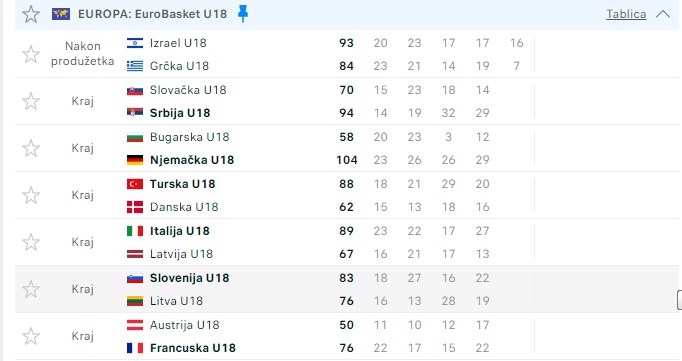The width and height of the screenshot is (682, 361).
Task: Click the Europe map flag icon
Action: coord(61,14)
